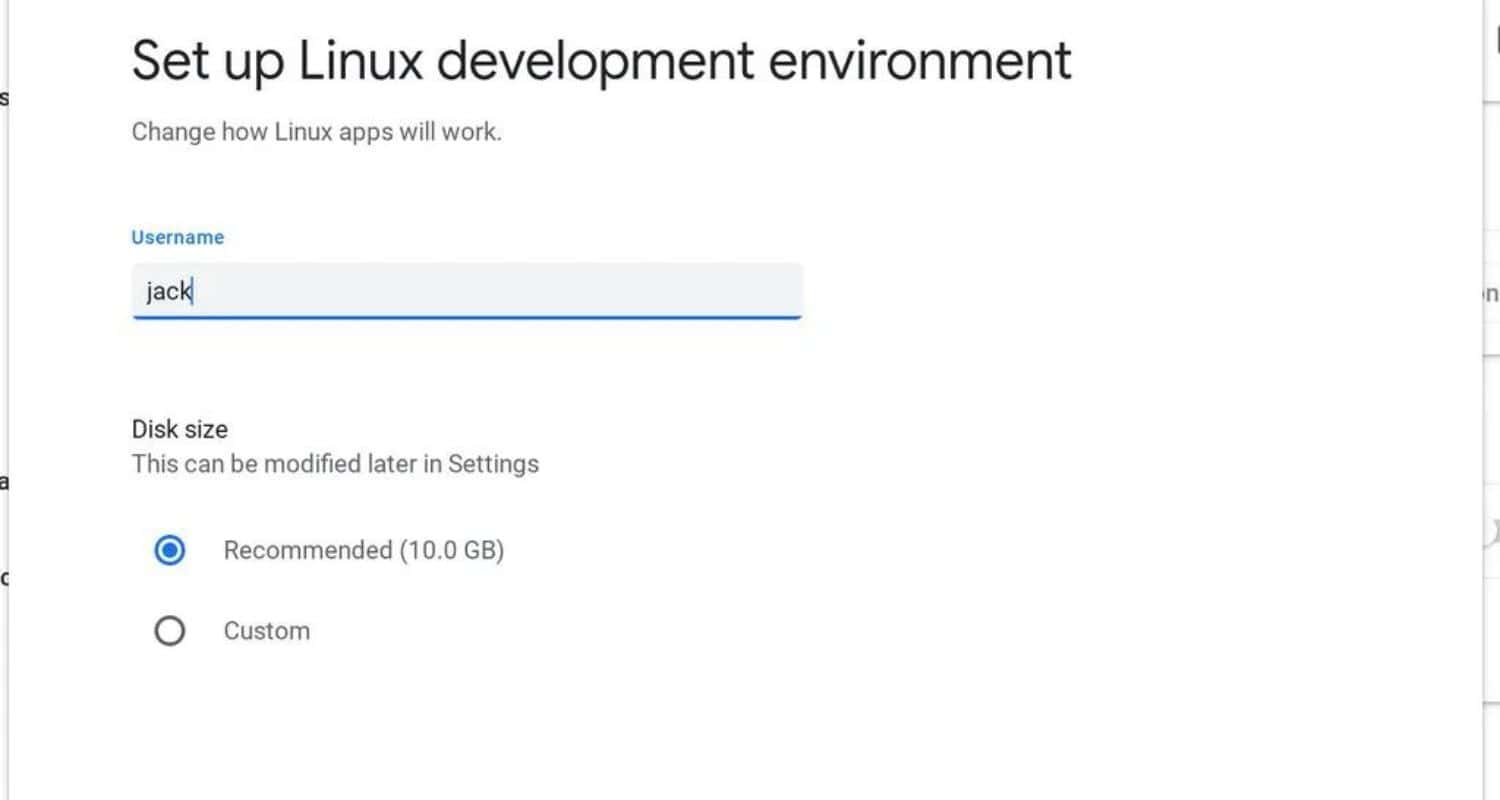Click the partially hidden toggle behind dialog edge
The height and width of the screenshot is (800, 1500).
coord(1493,530)
